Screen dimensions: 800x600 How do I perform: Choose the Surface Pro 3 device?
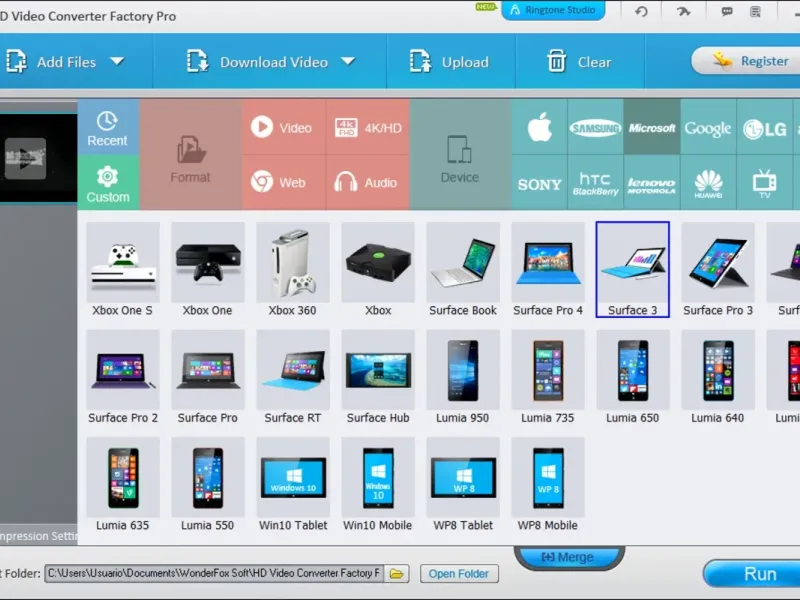(718, 269)
